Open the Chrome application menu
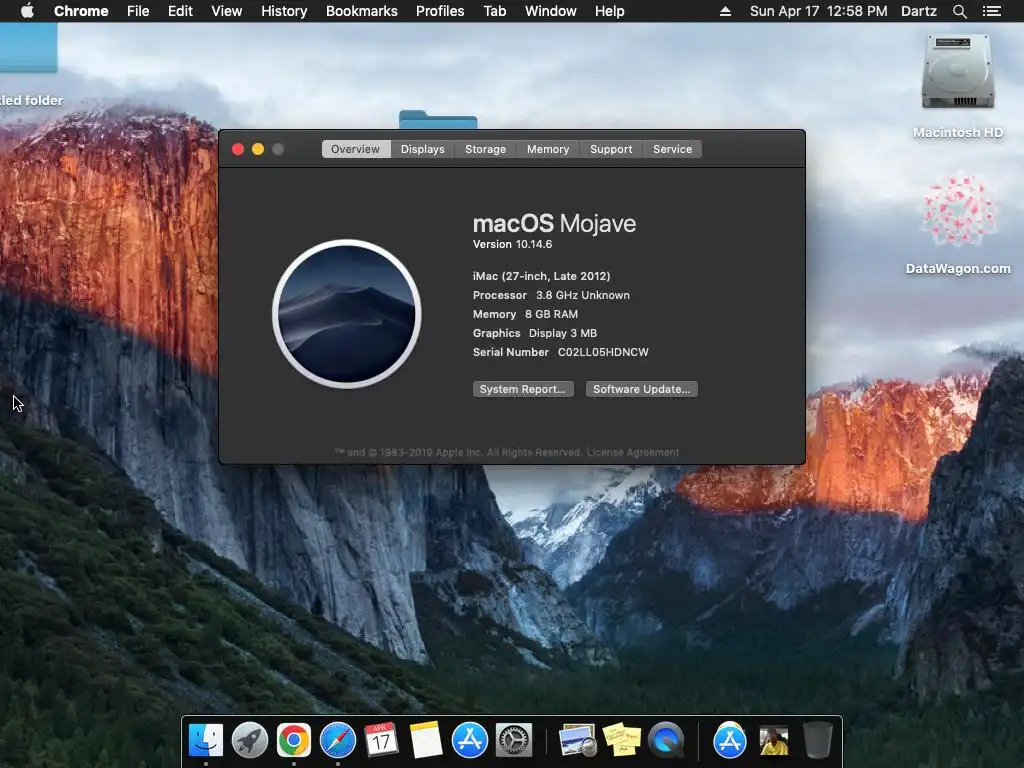This screenshot has width=1024, height=768. [81, 11]
